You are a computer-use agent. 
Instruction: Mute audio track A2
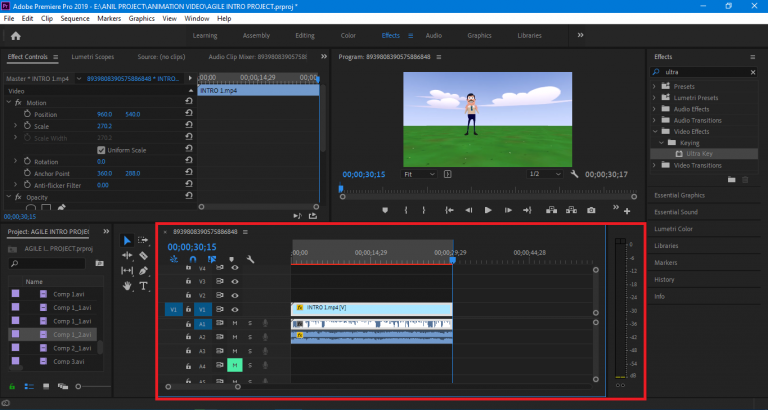click(235, 337)
